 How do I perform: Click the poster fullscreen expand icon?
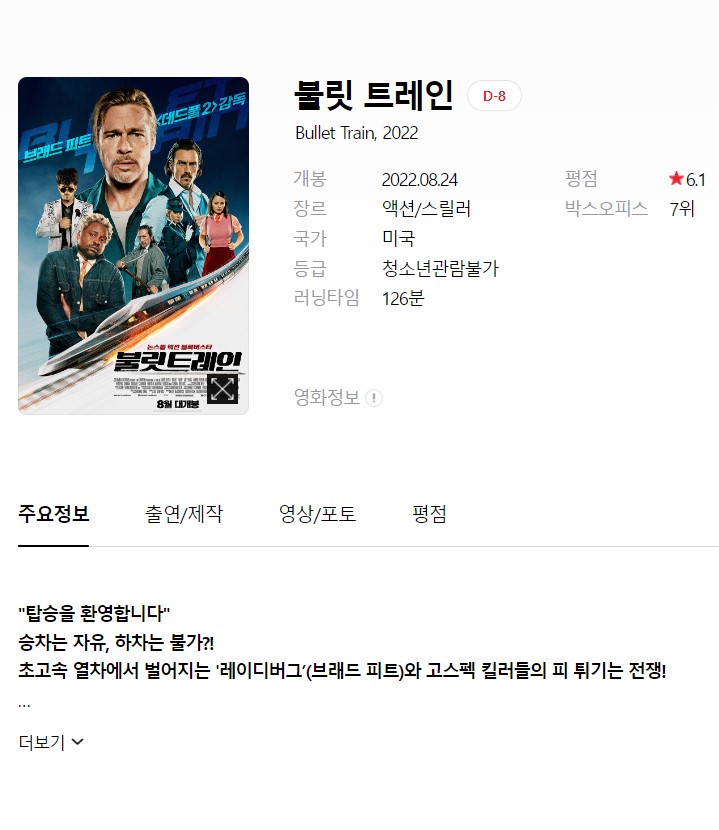tap(222, 389)
